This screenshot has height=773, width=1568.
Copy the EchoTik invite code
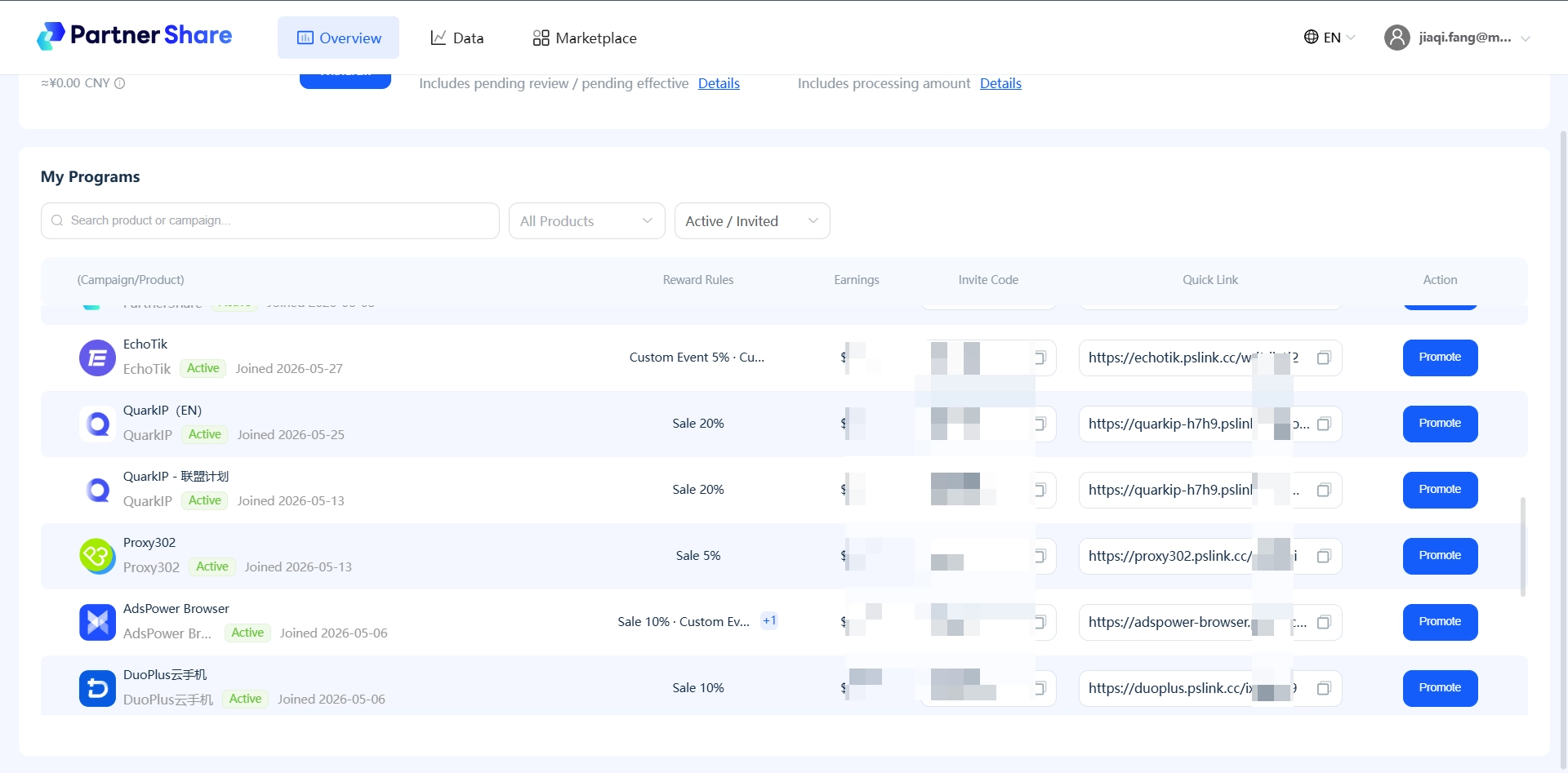point(1040,358)
